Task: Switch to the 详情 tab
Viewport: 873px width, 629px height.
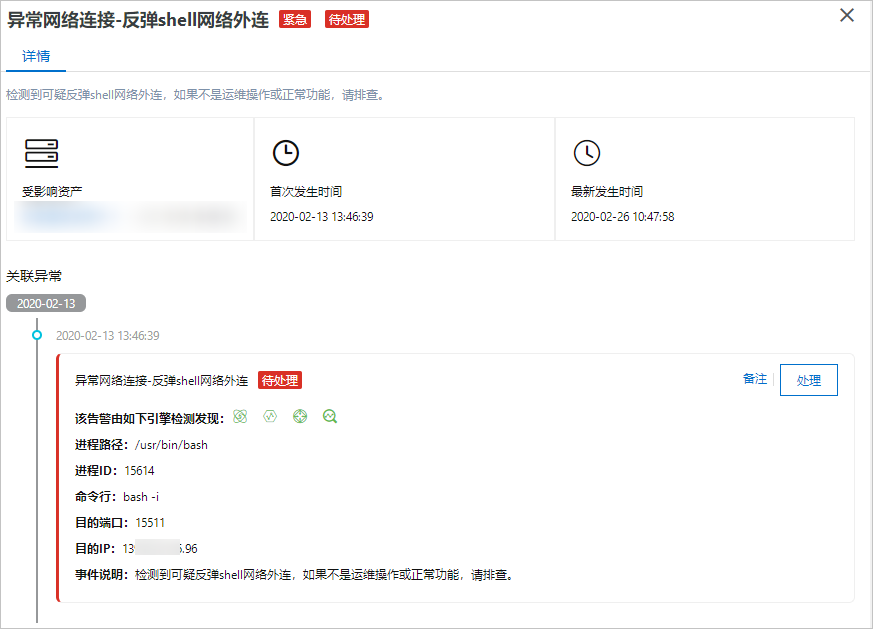Action: (x=36, y=56)
